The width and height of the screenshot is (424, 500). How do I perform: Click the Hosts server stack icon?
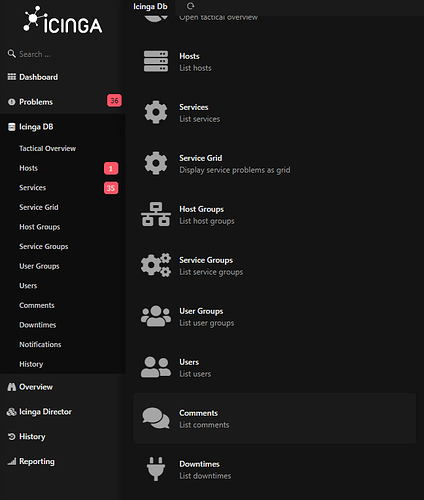click(156, 61)
